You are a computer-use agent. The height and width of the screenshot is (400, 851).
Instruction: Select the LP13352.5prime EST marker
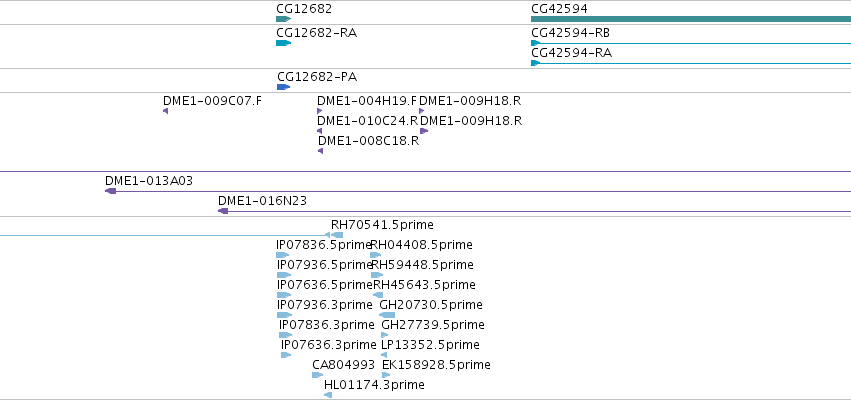[x=384, y=355]
